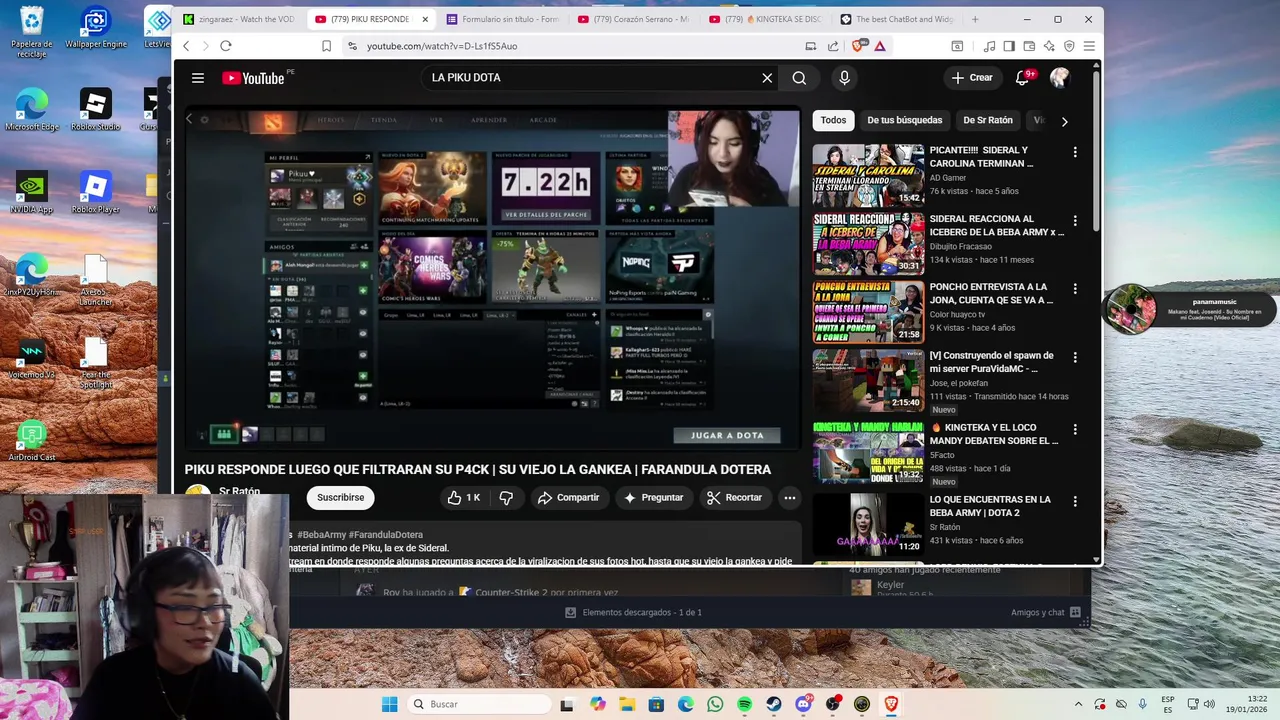Open NVIDIA App desktop shortcut
The width and height of the screenshot is (1280, 720).
pos(31,192)
